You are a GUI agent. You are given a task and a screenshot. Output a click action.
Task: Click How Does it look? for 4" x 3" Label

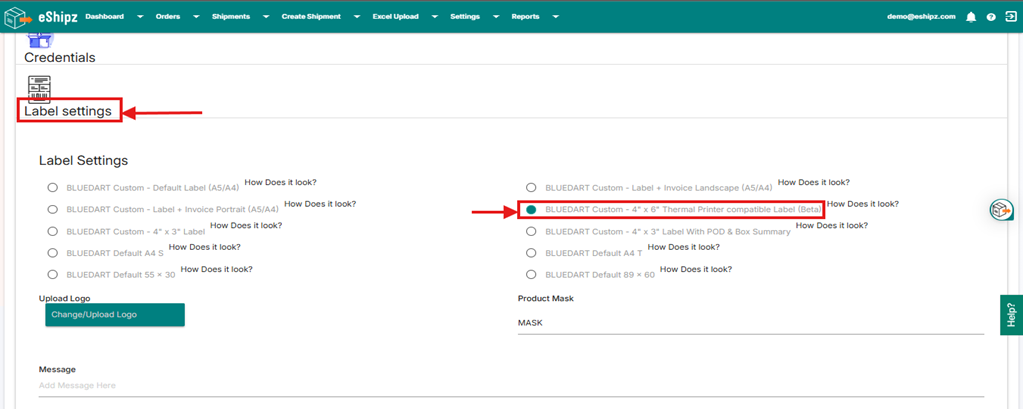(246, 225)
